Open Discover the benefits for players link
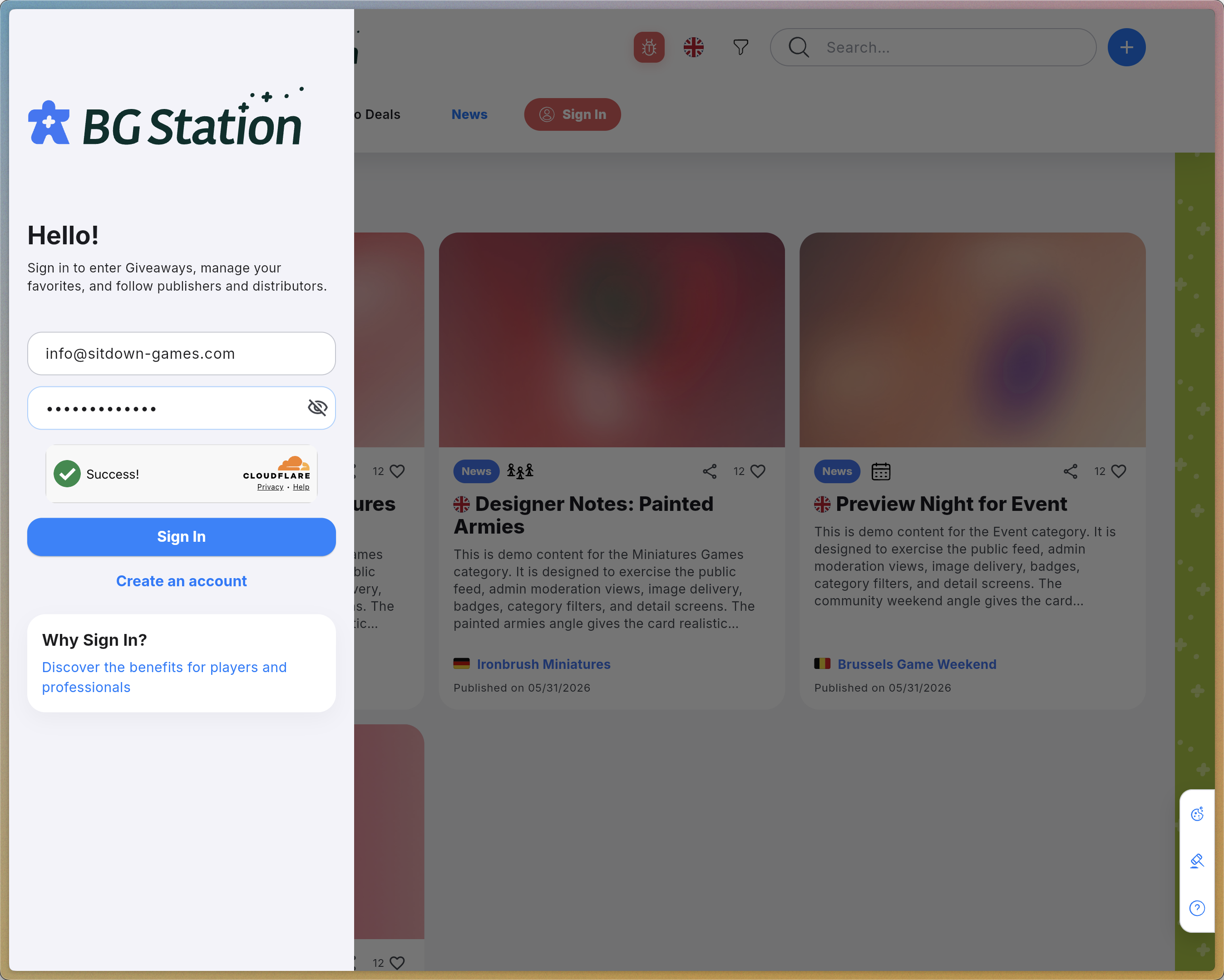The width and height of the screenshot is (1224, 980). click(x=164, y=677)
